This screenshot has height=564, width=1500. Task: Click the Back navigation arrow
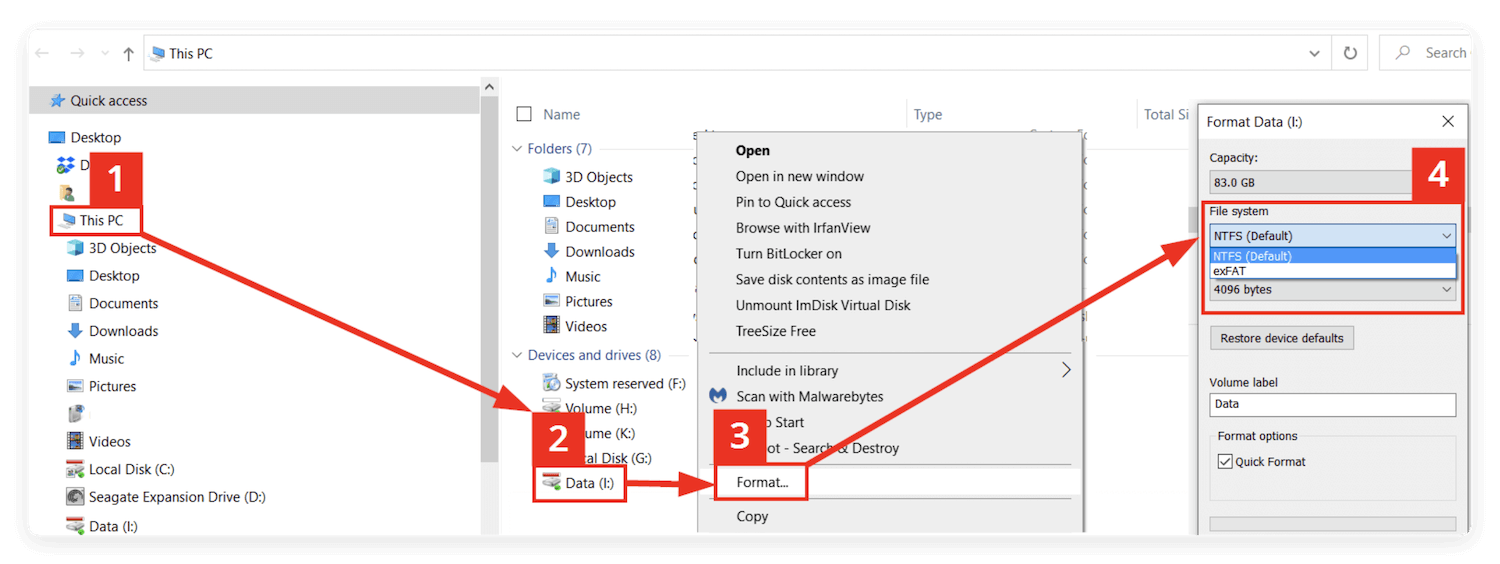click(44, 53)
